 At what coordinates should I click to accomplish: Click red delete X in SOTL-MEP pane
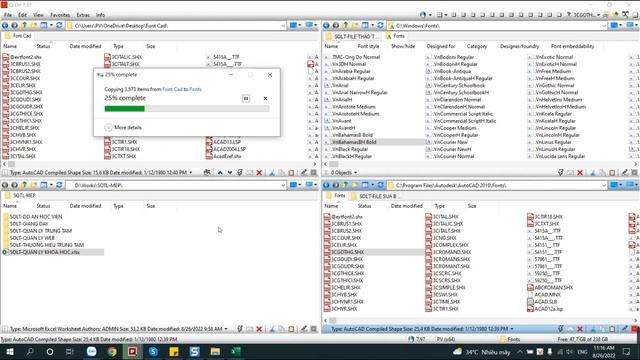259,329
